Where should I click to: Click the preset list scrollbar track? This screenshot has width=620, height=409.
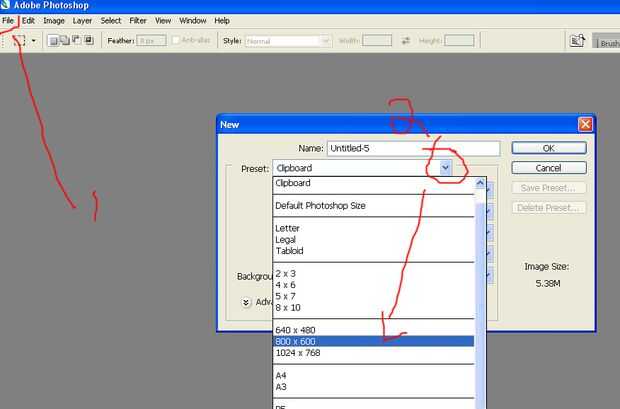tap(480, 299)
